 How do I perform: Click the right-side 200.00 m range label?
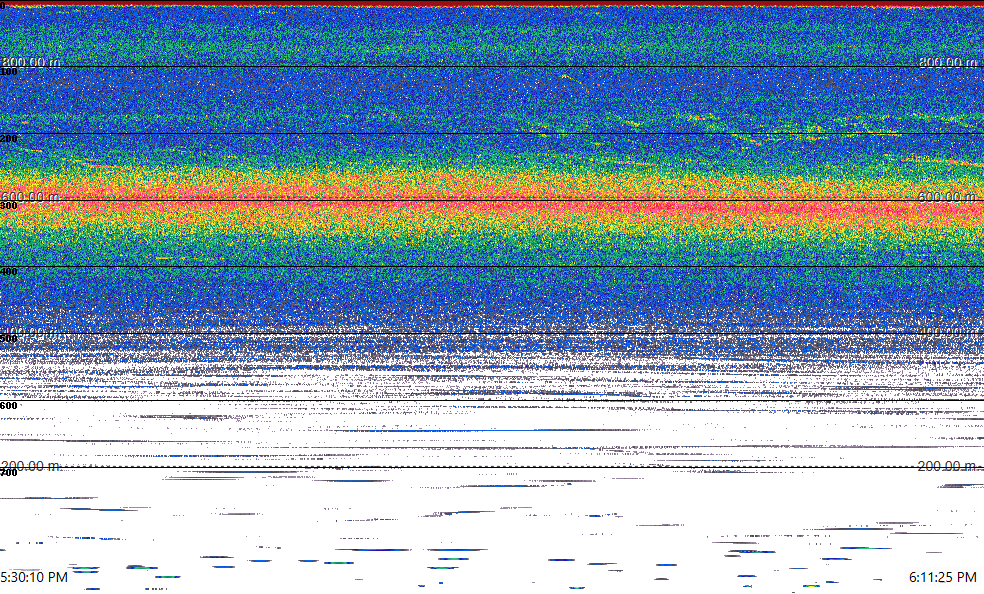click(x=948, y=465)
